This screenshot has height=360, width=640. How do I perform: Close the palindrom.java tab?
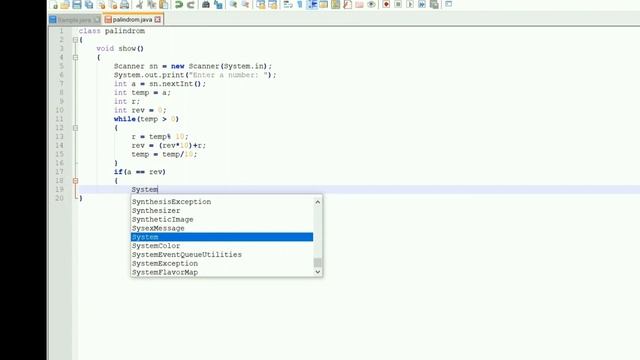coord(158,20)
